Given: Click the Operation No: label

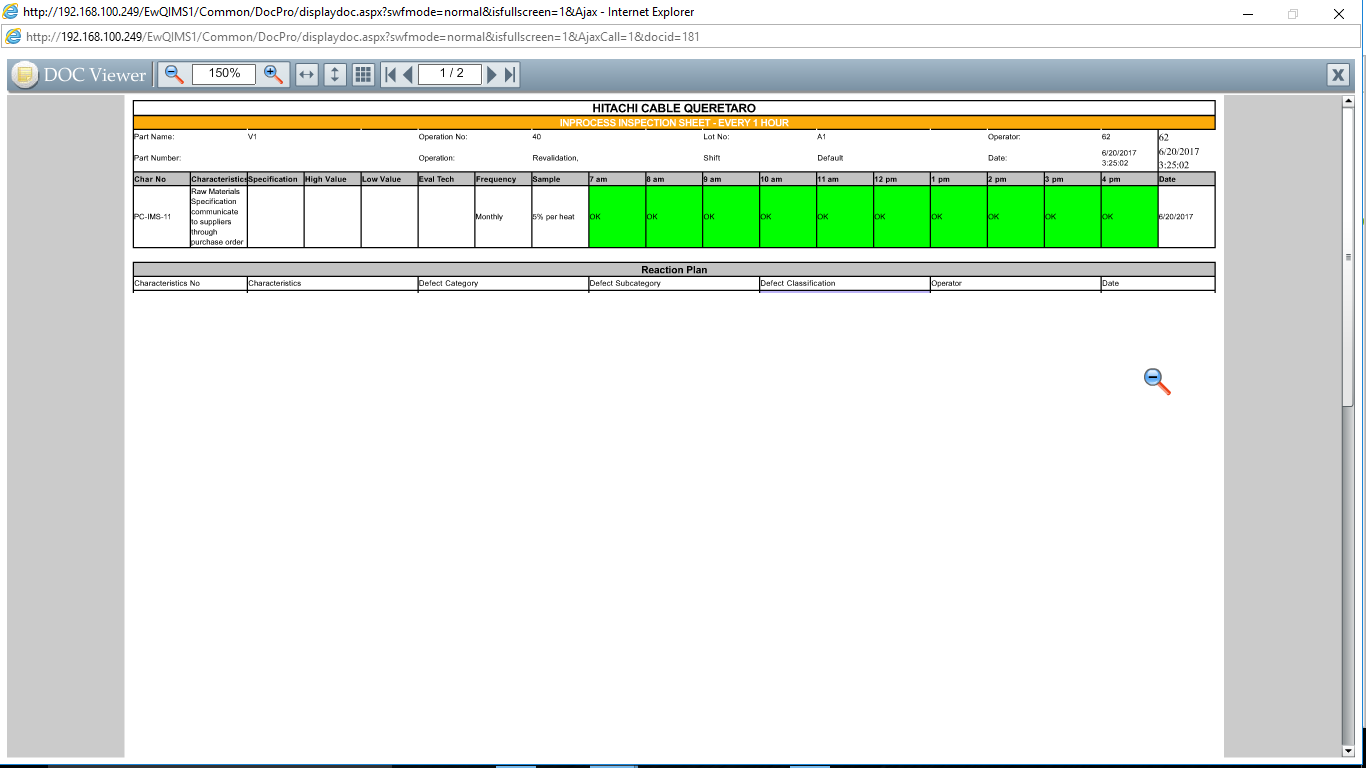Looking at the screenshot, I should [443, 137].
